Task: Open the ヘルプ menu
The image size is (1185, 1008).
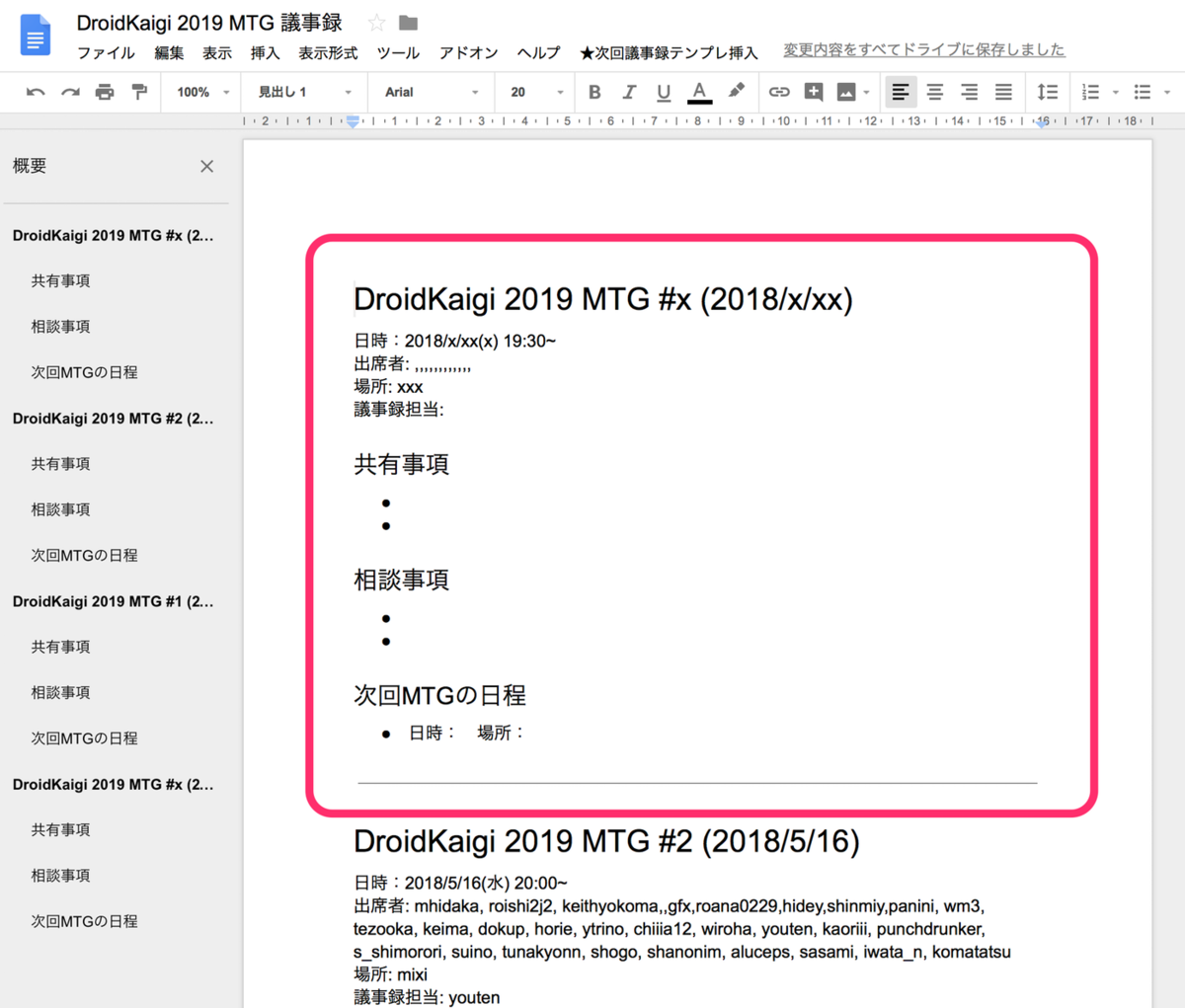Action: 538,52
